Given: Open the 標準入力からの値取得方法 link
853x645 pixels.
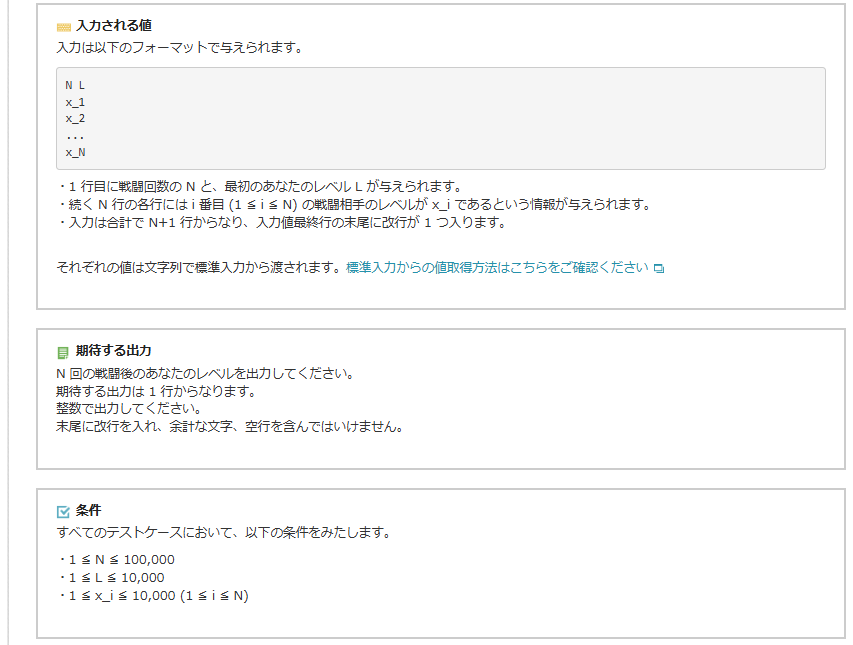Looking at the screenshot, I should pos(497,268).
